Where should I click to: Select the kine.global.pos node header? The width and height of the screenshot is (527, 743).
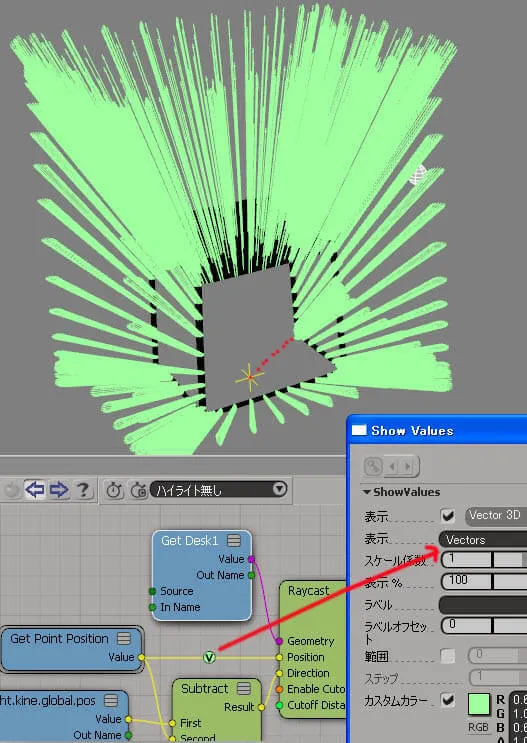[47, 700]
